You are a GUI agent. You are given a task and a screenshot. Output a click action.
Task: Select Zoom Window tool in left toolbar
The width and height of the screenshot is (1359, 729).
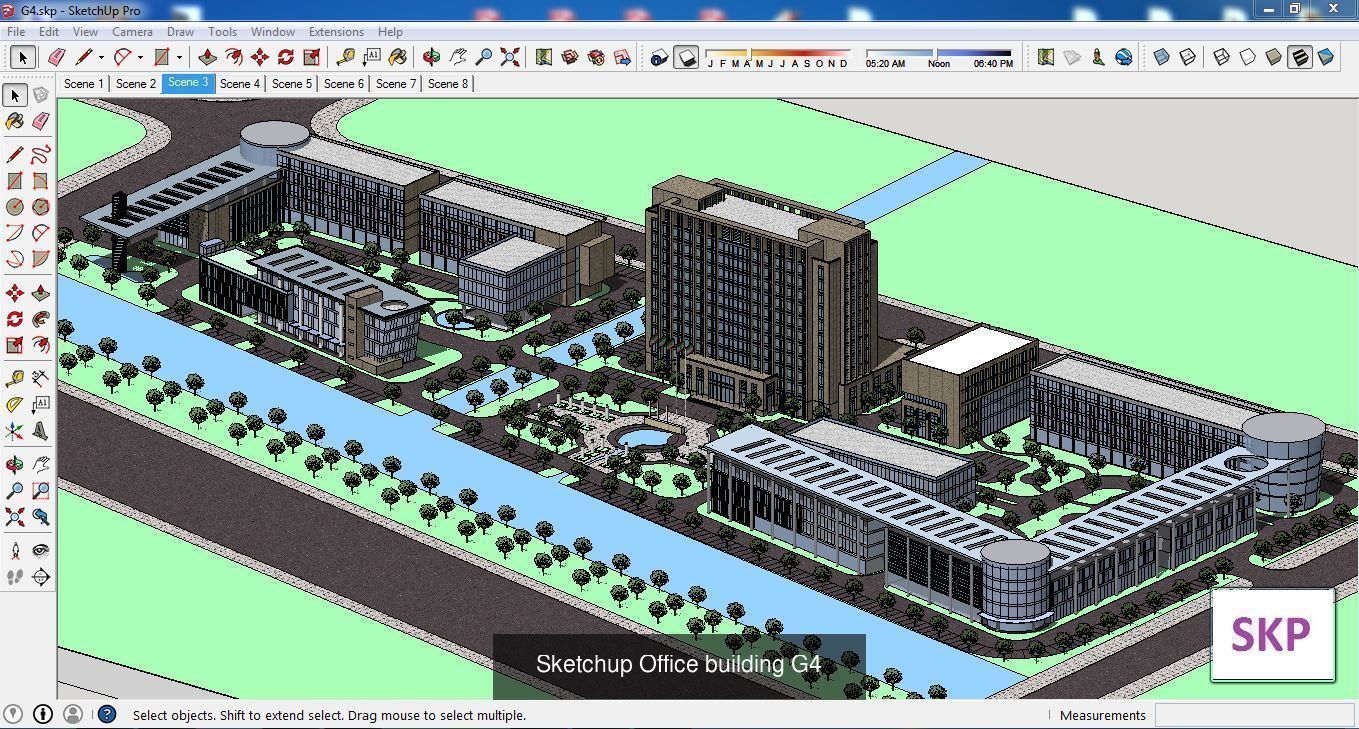(x=40, y=491)
